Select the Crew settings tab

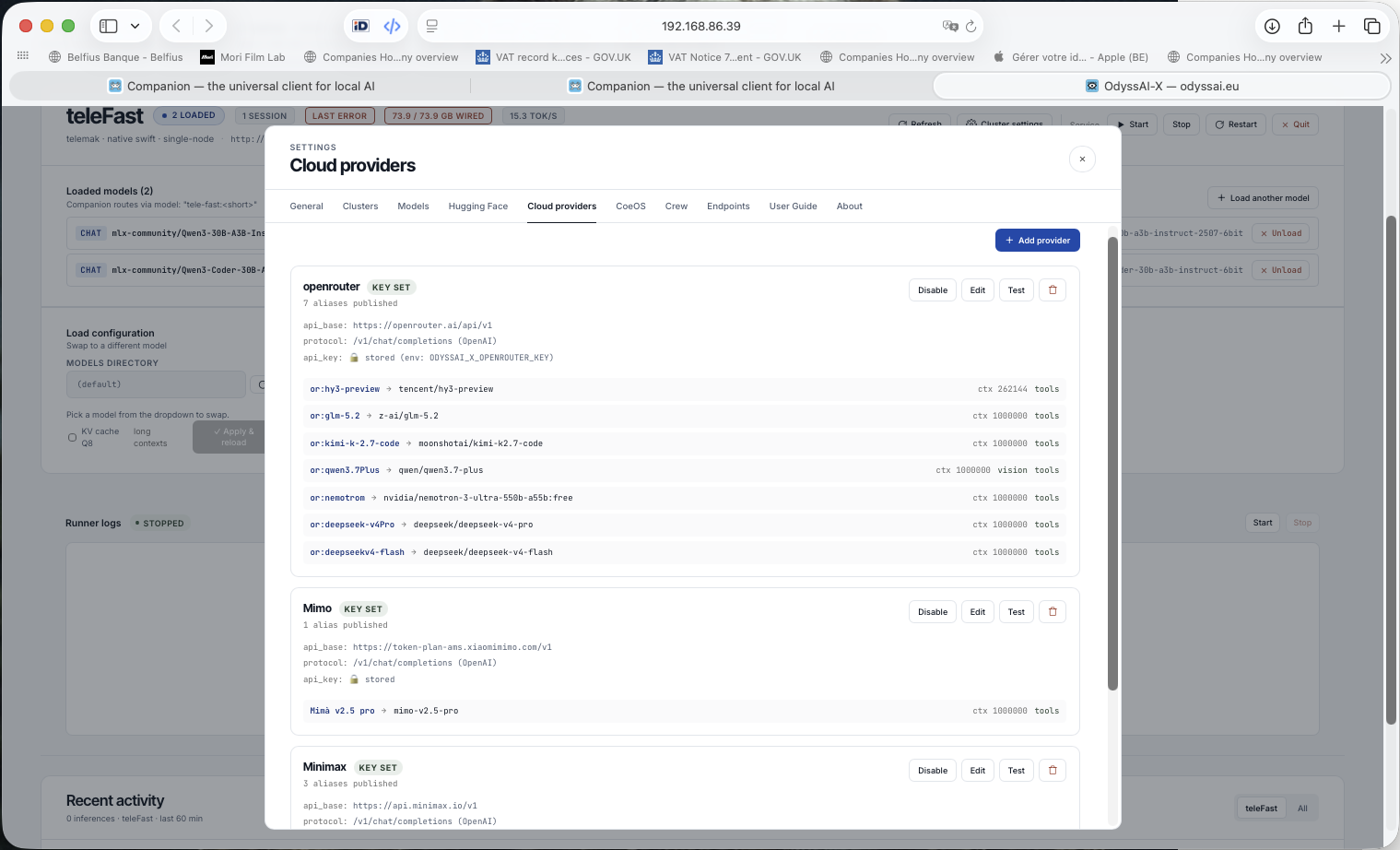[x=676, y=207]
